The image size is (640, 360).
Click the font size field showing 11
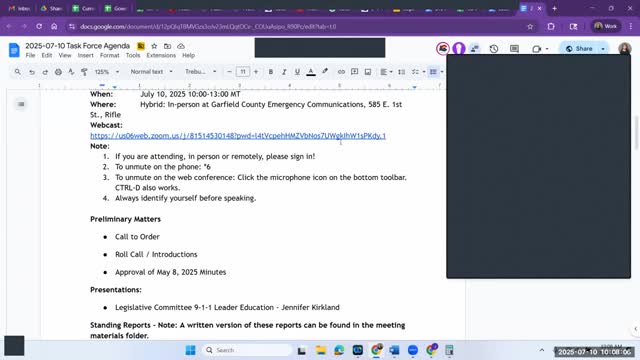click(242, 72)
